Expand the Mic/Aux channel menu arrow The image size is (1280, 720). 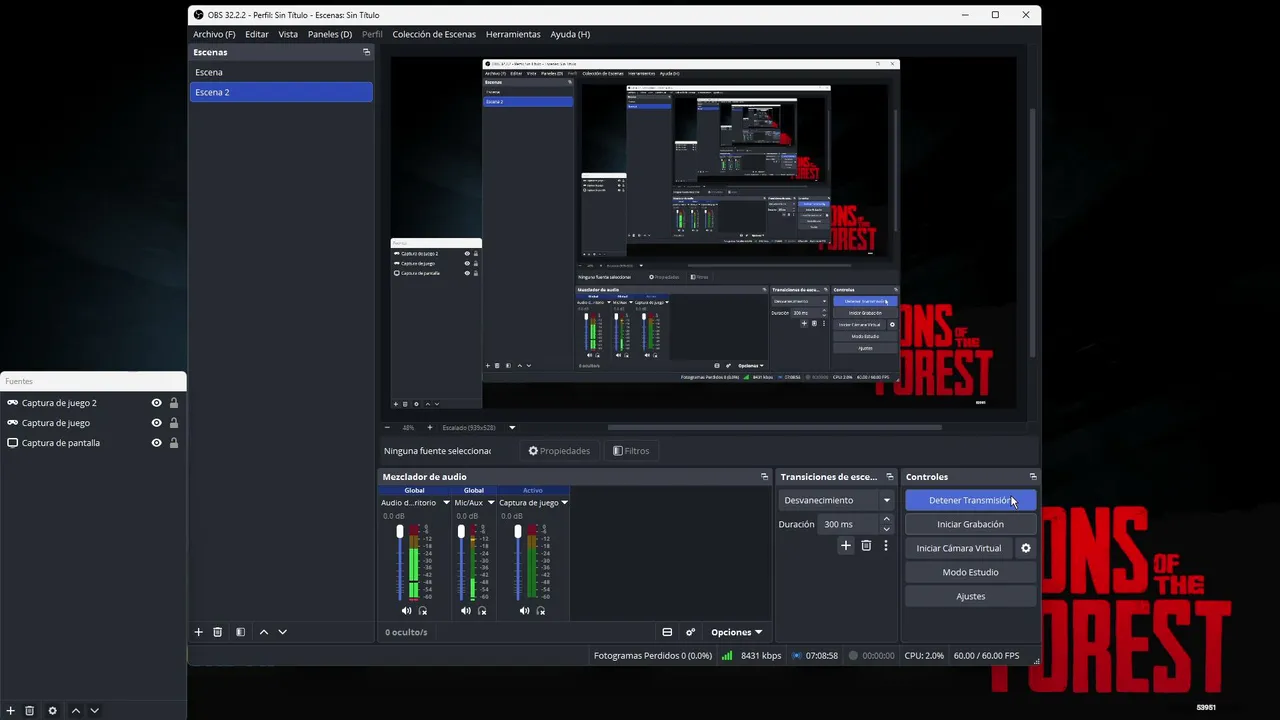pos(490,503)
